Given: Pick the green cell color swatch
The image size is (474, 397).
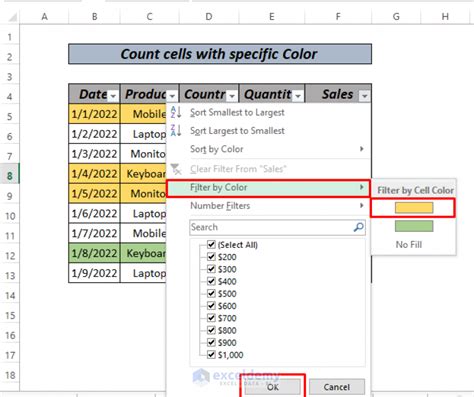Looking at the screenshot, I should coord(414,226).
